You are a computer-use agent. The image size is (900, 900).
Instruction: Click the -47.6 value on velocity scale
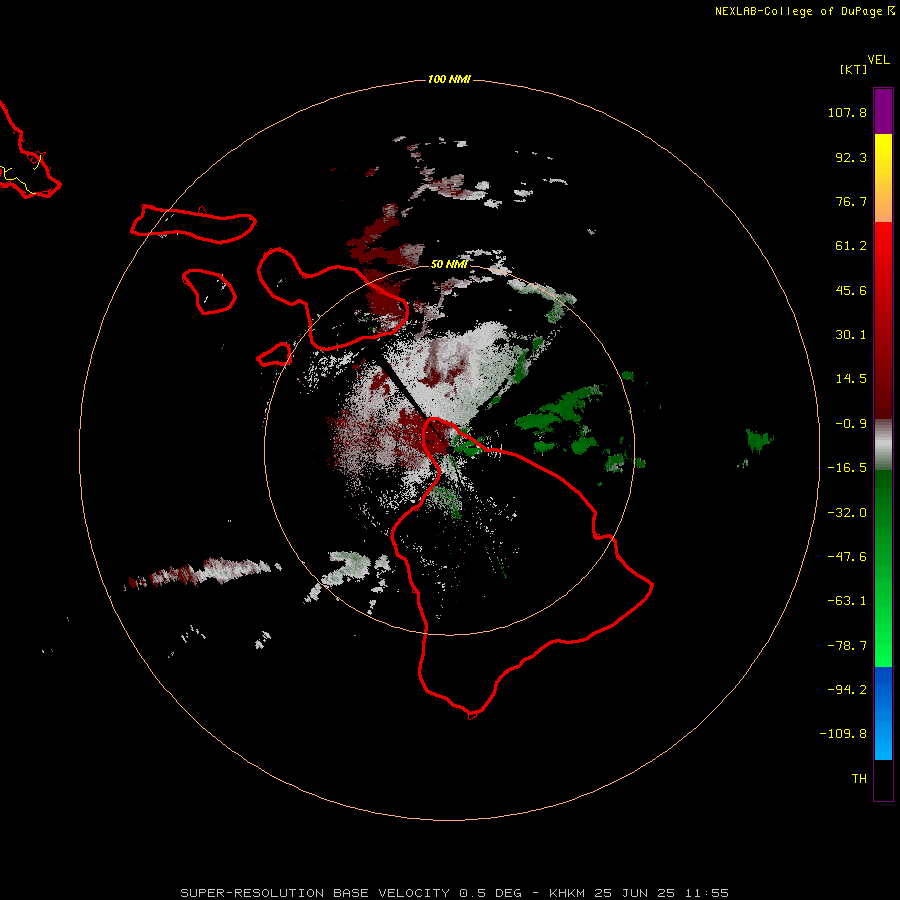(x=847, y=557)
